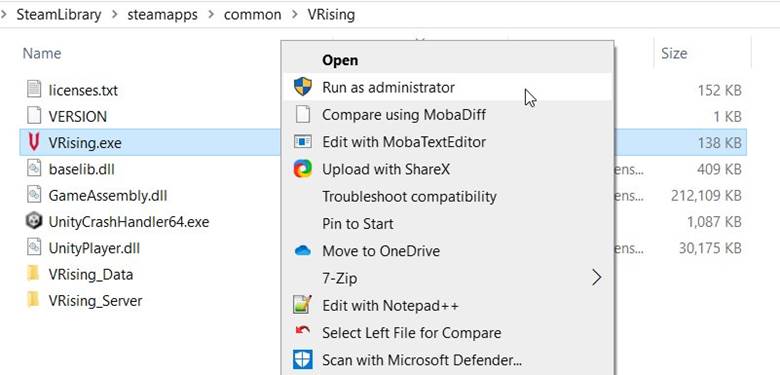The height and width of the screenshot is (375, 780).
Task: Sort files by Name column header
Action: pyautogui.click(x=42, y=53)
